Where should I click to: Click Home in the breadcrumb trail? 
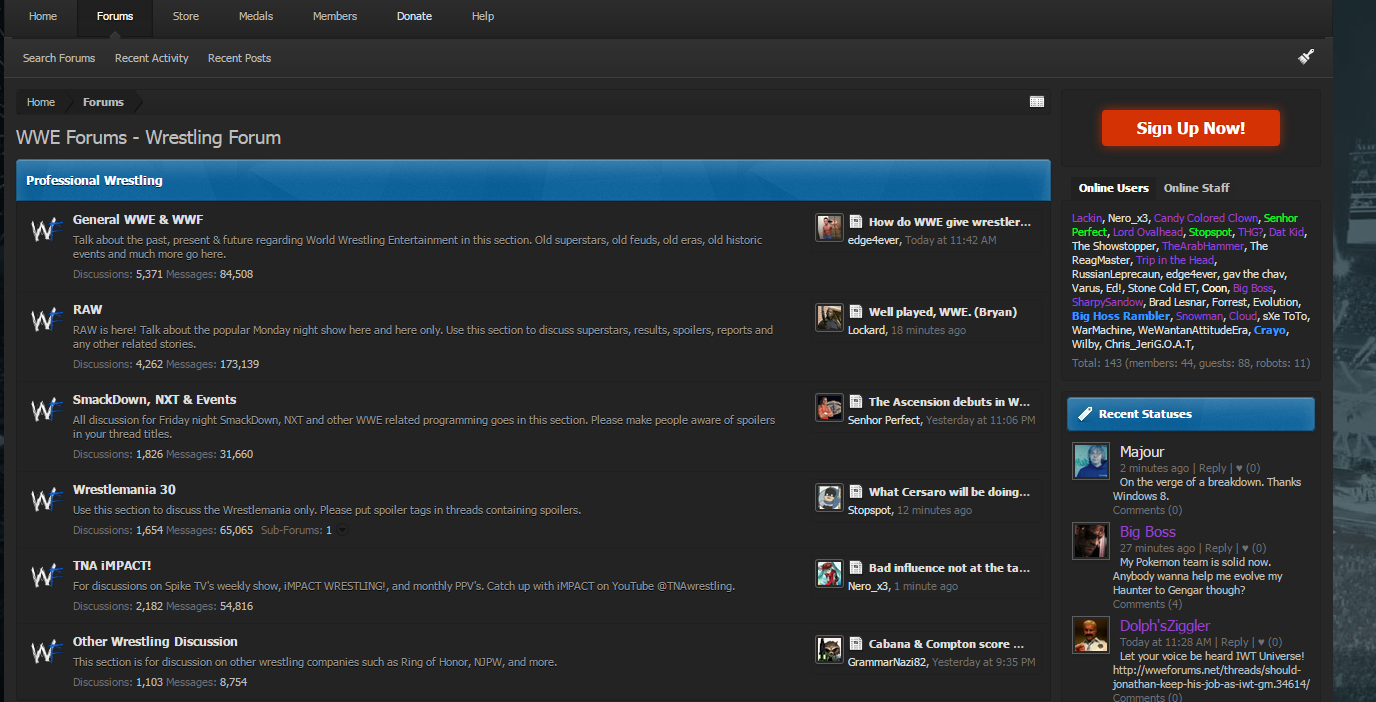(41, 102)
